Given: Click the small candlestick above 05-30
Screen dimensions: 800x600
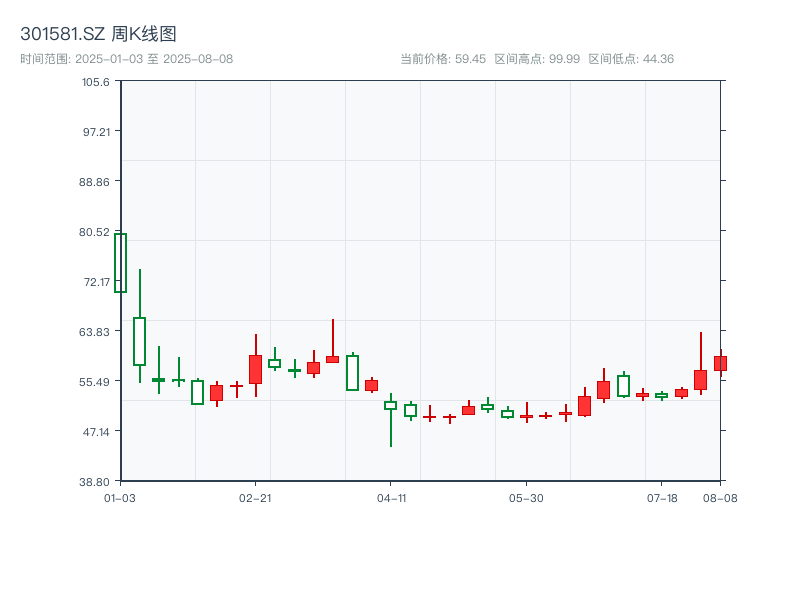Looking at the screenshot, I should pyautogui.click(x=526, y=416).
